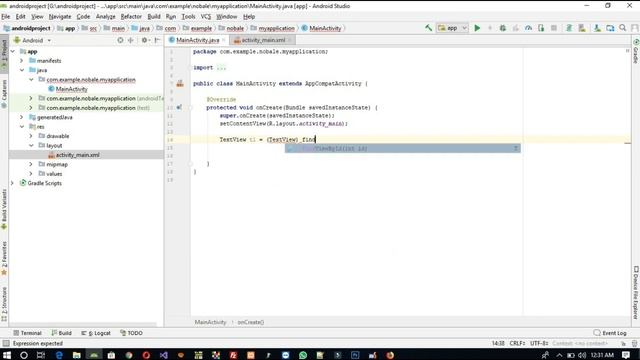Close the MainActivity.java tab
This screenshot has width=640, height=360.
coord(224,40)
